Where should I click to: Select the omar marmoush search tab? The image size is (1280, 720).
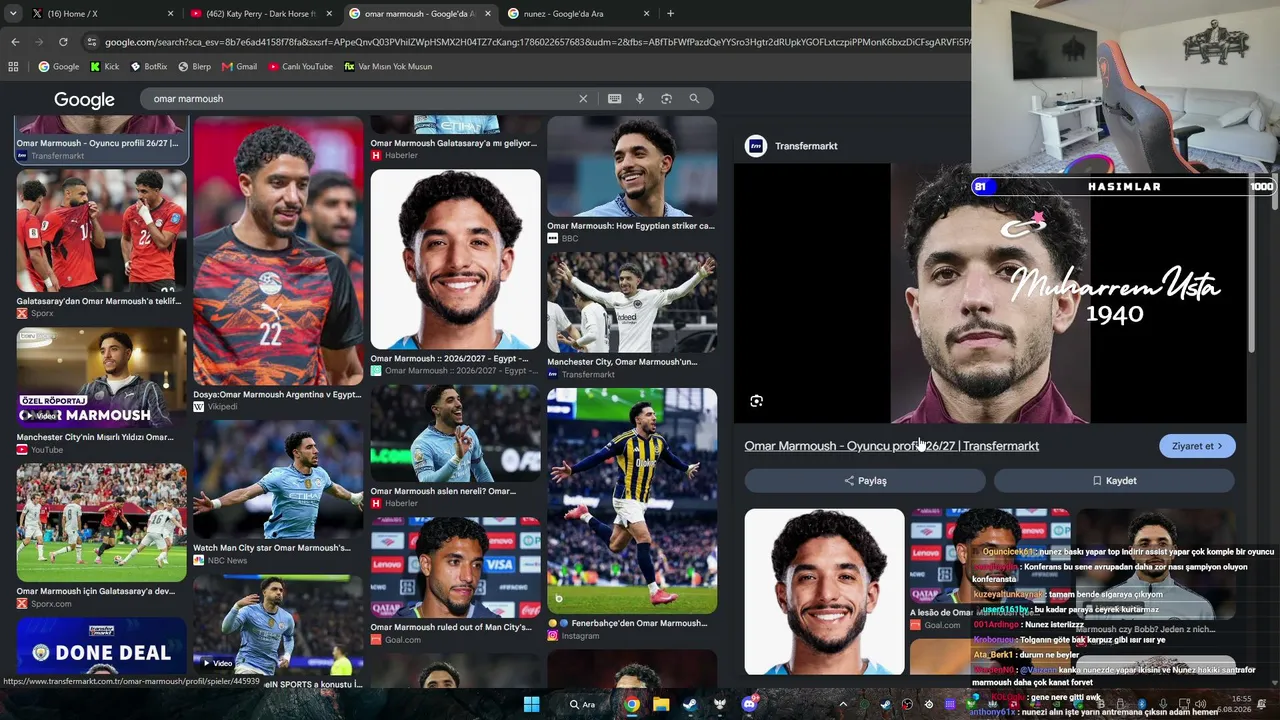point(421,14)
